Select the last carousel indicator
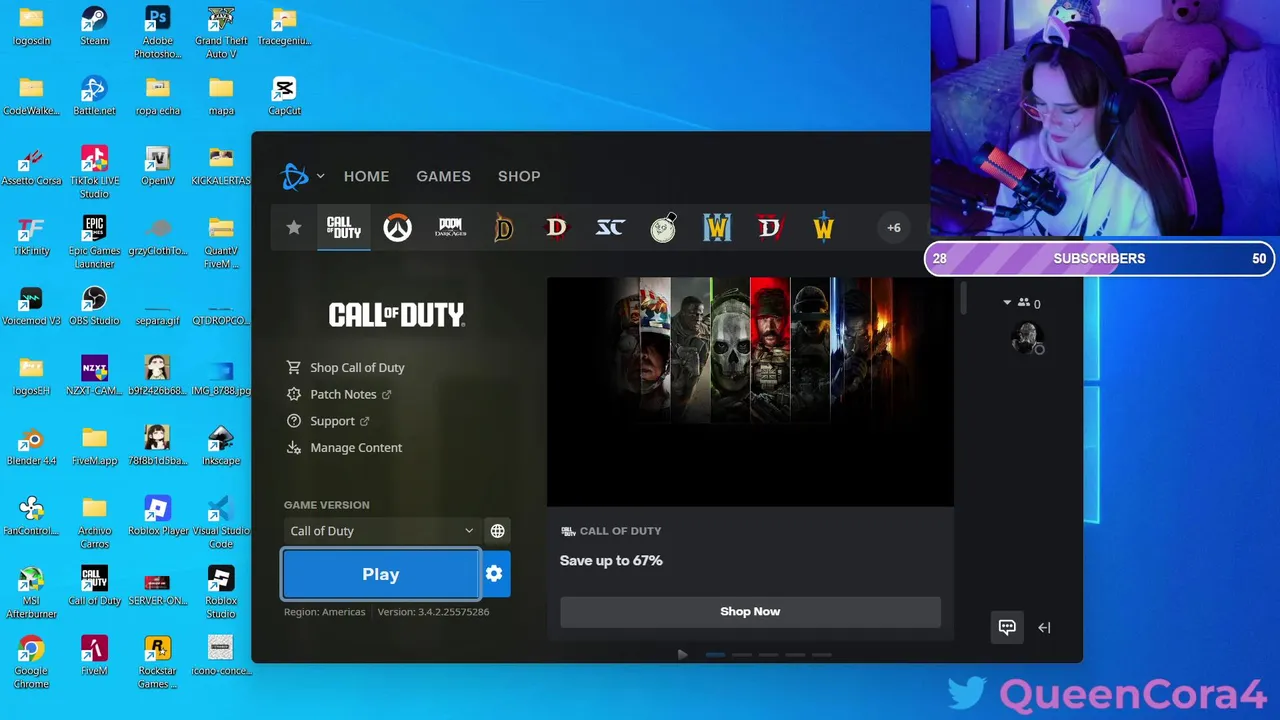This screenshot has height=720, width=1280. pyautogui.click(x=822, y=655)
